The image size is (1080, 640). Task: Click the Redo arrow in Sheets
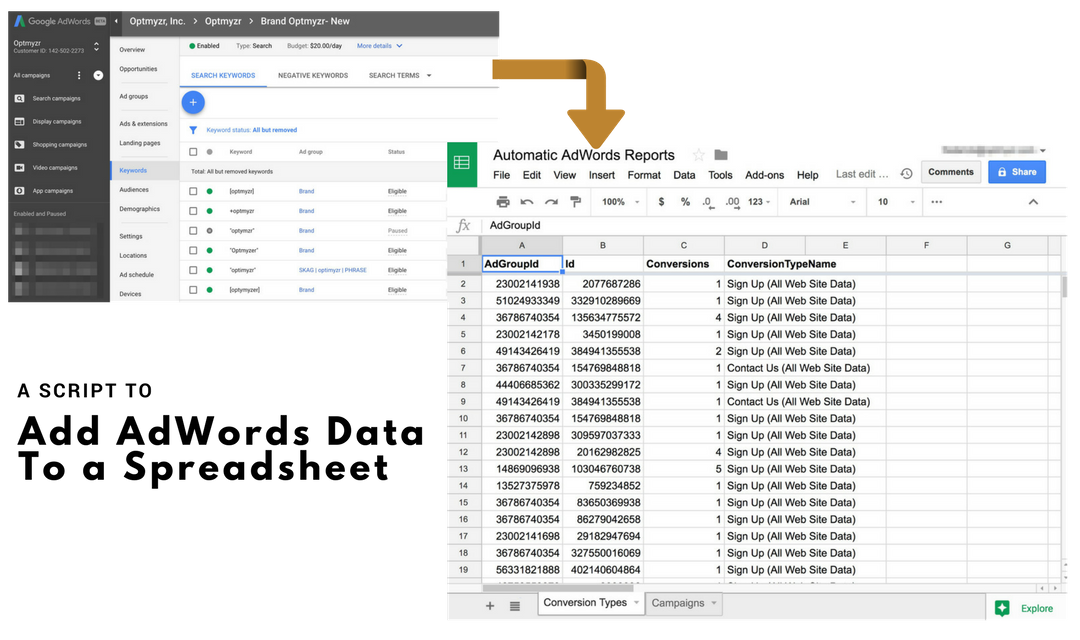click(x=551, y=202)
